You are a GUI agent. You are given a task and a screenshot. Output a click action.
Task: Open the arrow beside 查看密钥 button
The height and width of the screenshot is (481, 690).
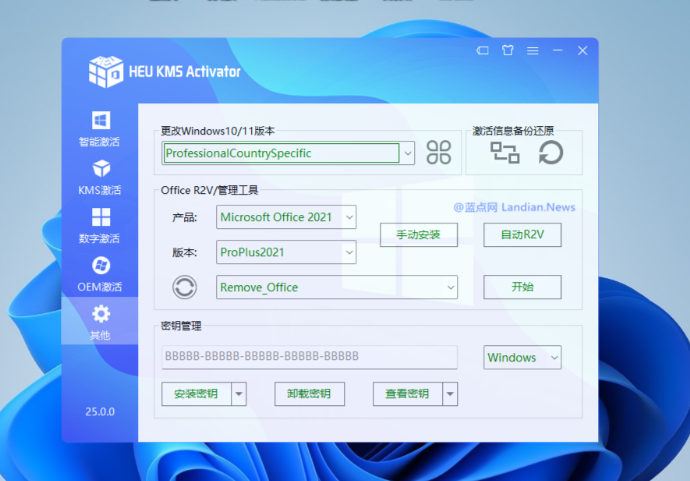pos(450,394)
